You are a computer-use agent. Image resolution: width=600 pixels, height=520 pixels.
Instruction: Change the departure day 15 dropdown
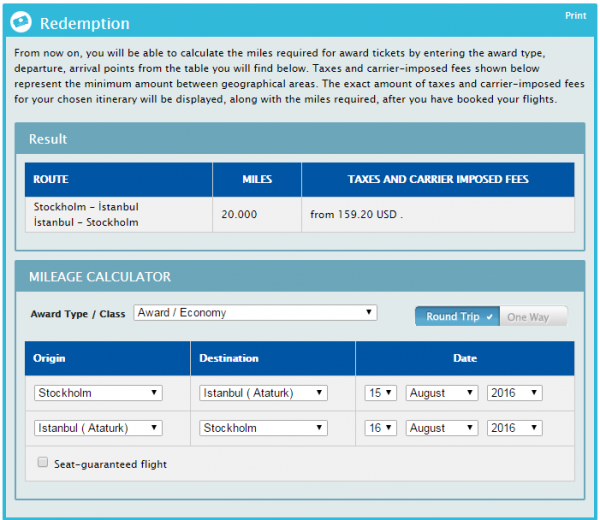381,393
